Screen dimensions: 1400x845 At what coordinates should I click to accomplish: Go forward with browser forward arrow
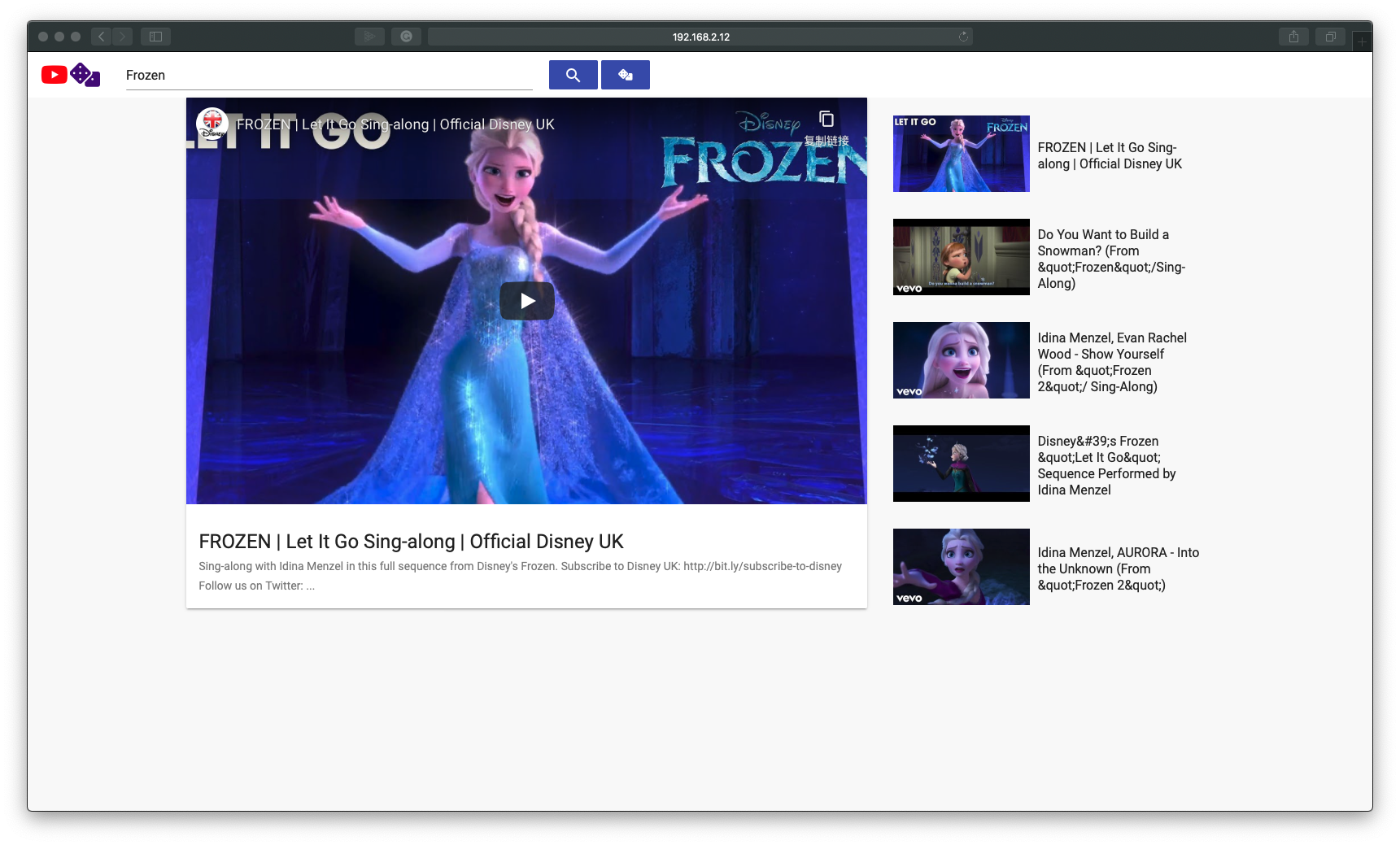coord(123,37)
